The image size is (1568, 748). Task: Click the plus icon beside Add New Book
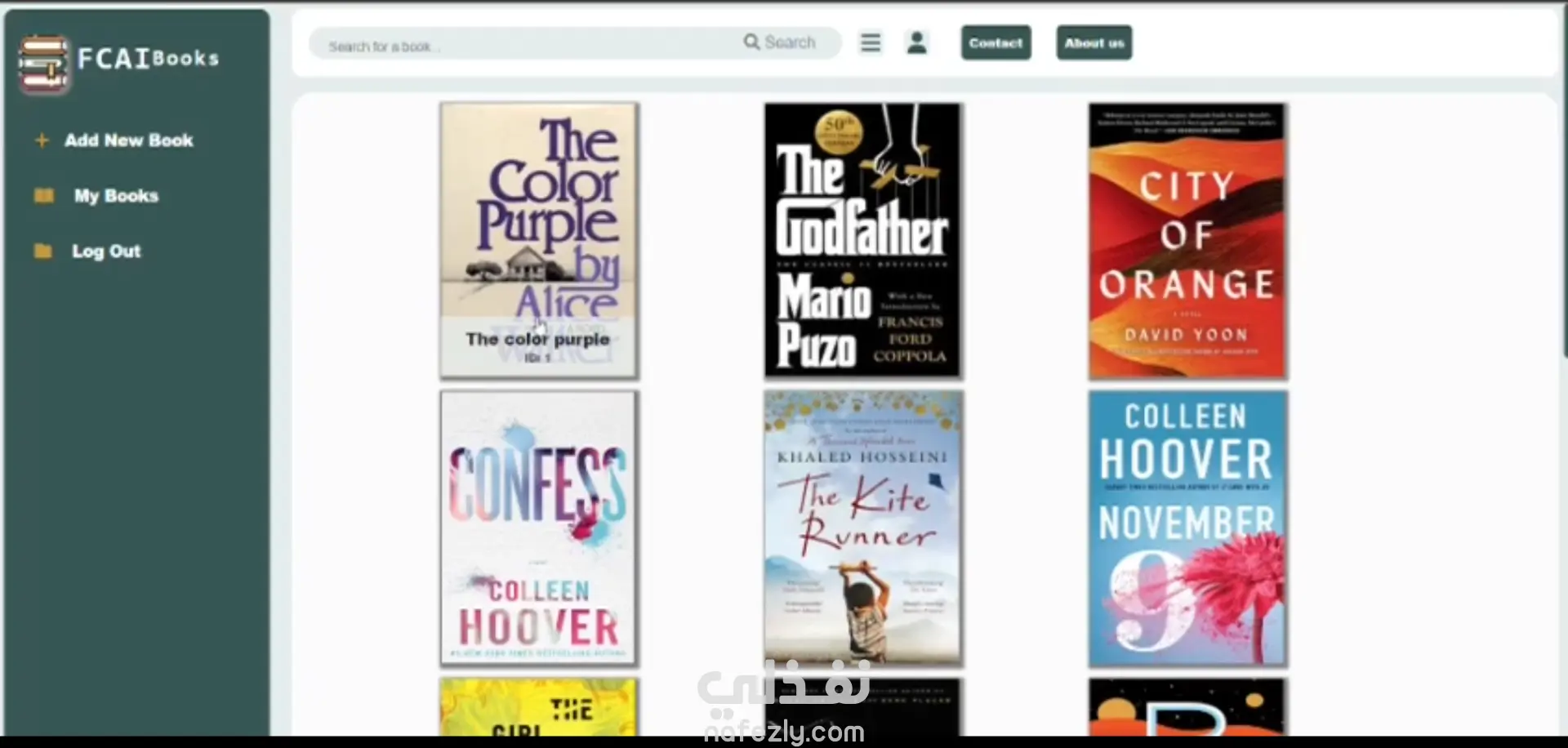42,140
